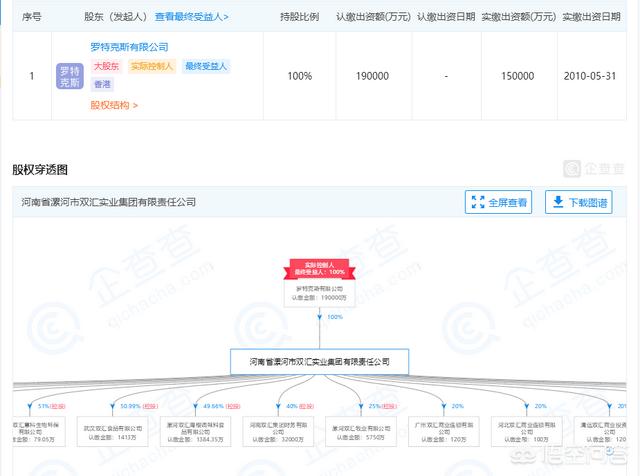640x476 pixels.
Task: Open the 广东双汇商业连锁有限公司 node
Action: click(x=444, y=432)
